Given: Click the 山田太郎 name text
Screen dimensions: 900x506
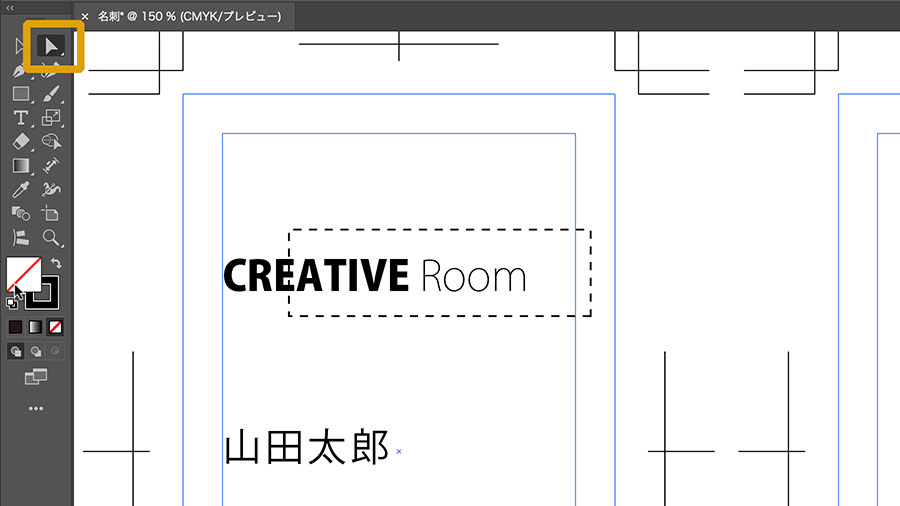Looking at the screenshot, I should 307,447.
